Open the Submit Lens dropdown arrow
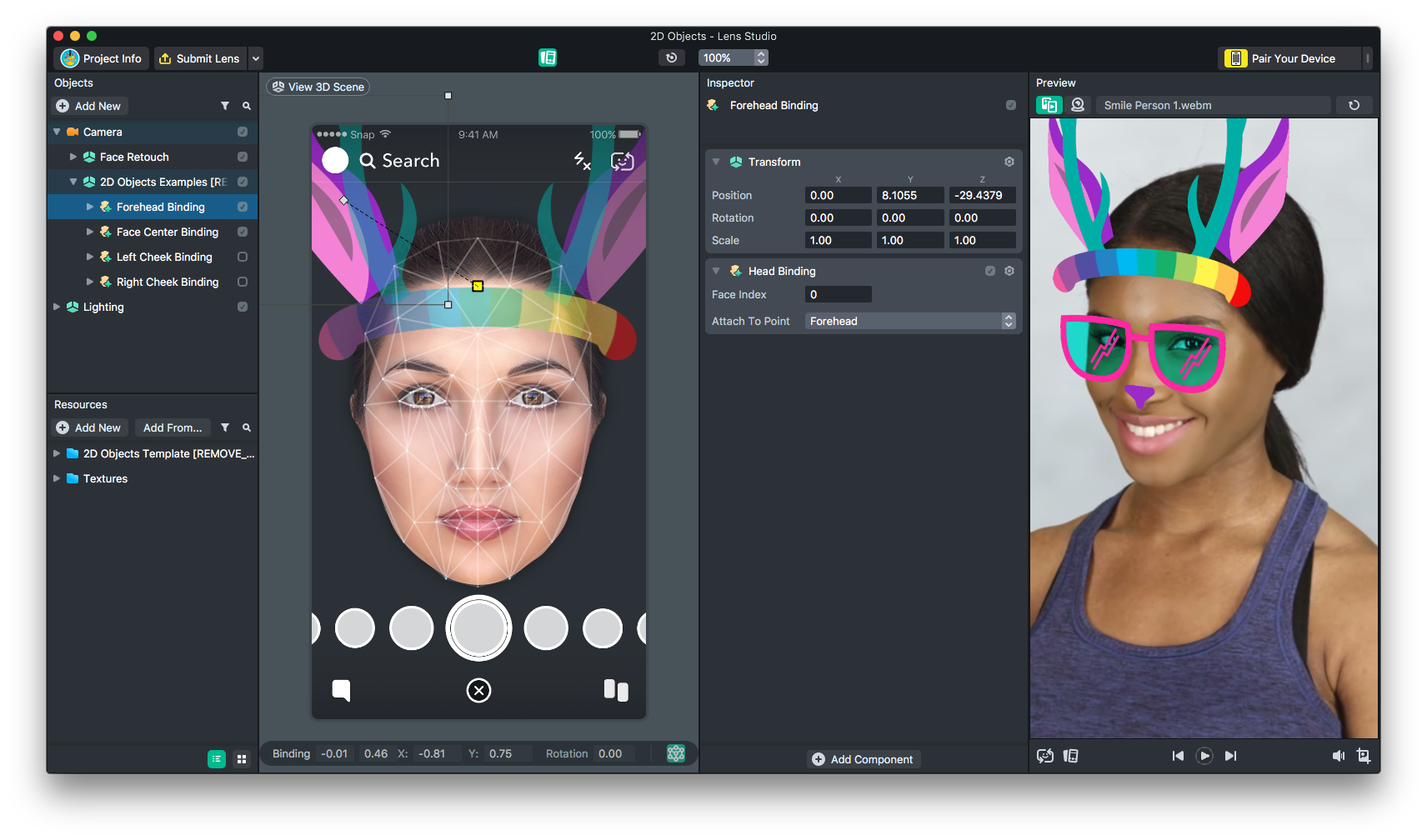Image resolution: width=1427 pixels, height=840 pixels. pyautogui.click(x=256, y=58)
